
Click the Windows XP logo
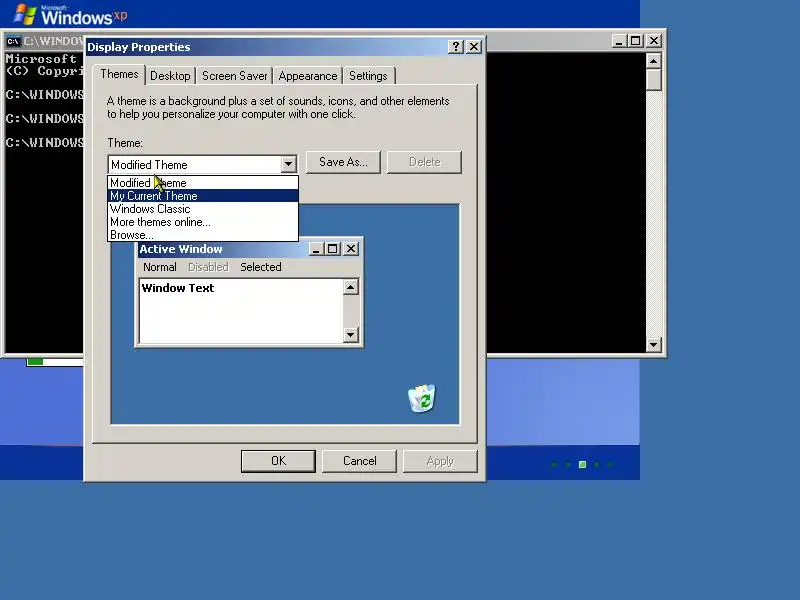pyautogui.click(x=70, y=14)
